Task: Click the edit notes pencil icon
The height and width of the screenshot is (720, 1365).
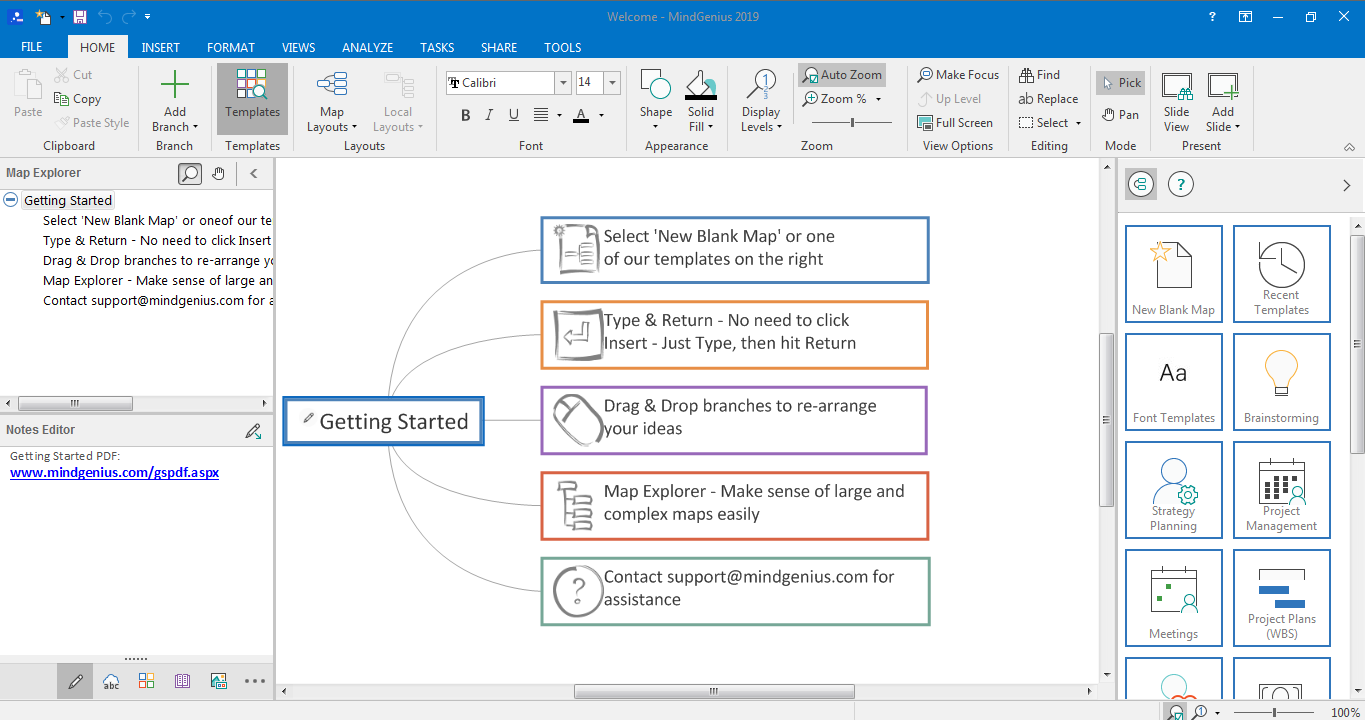Action: click(253, 431)
